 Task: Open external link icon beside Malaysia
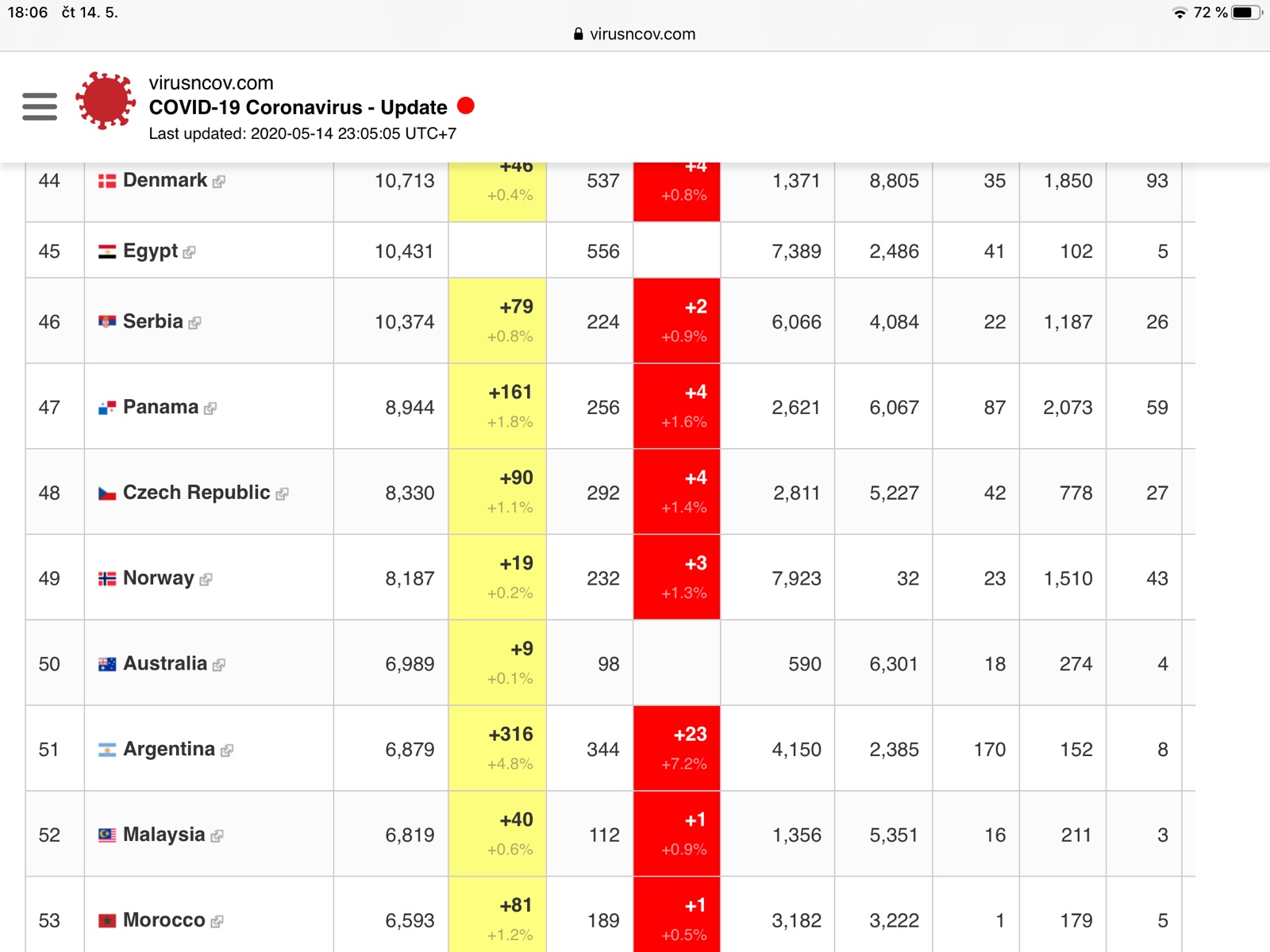(x=217, y=836)
